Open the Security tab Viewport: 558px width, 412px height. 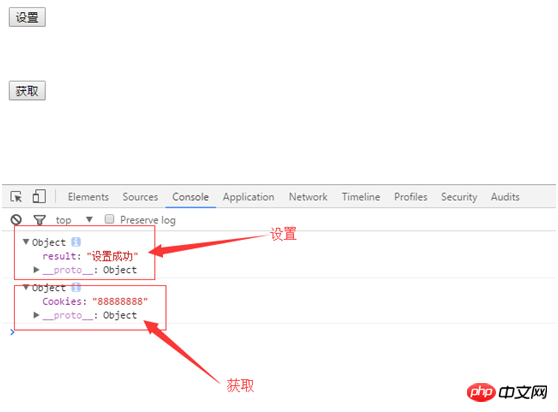coord(459,197)
